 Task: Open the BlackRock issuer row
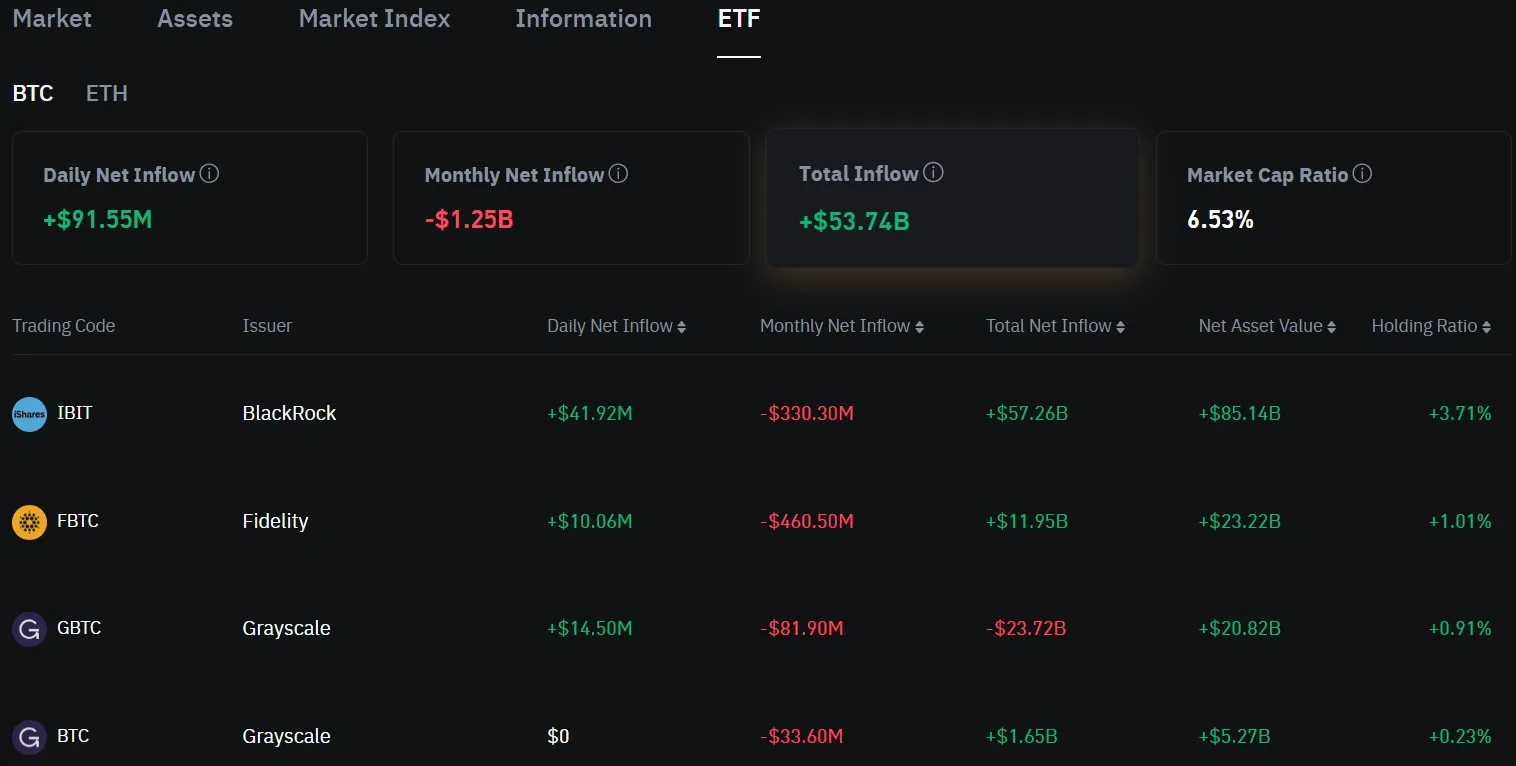pos(762,413)
